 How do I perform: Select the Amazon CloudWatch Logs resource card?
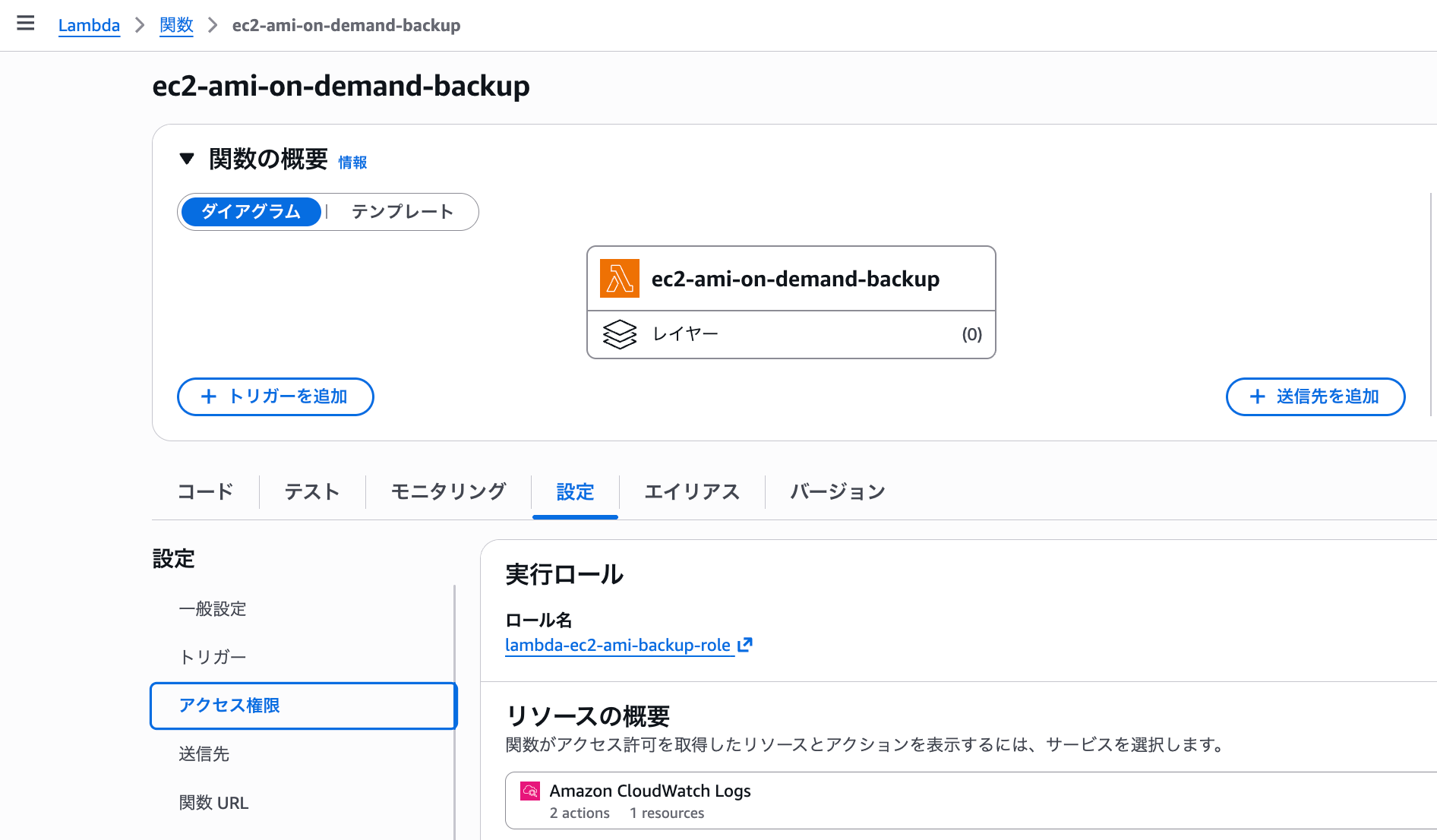[x=971, y=801]
